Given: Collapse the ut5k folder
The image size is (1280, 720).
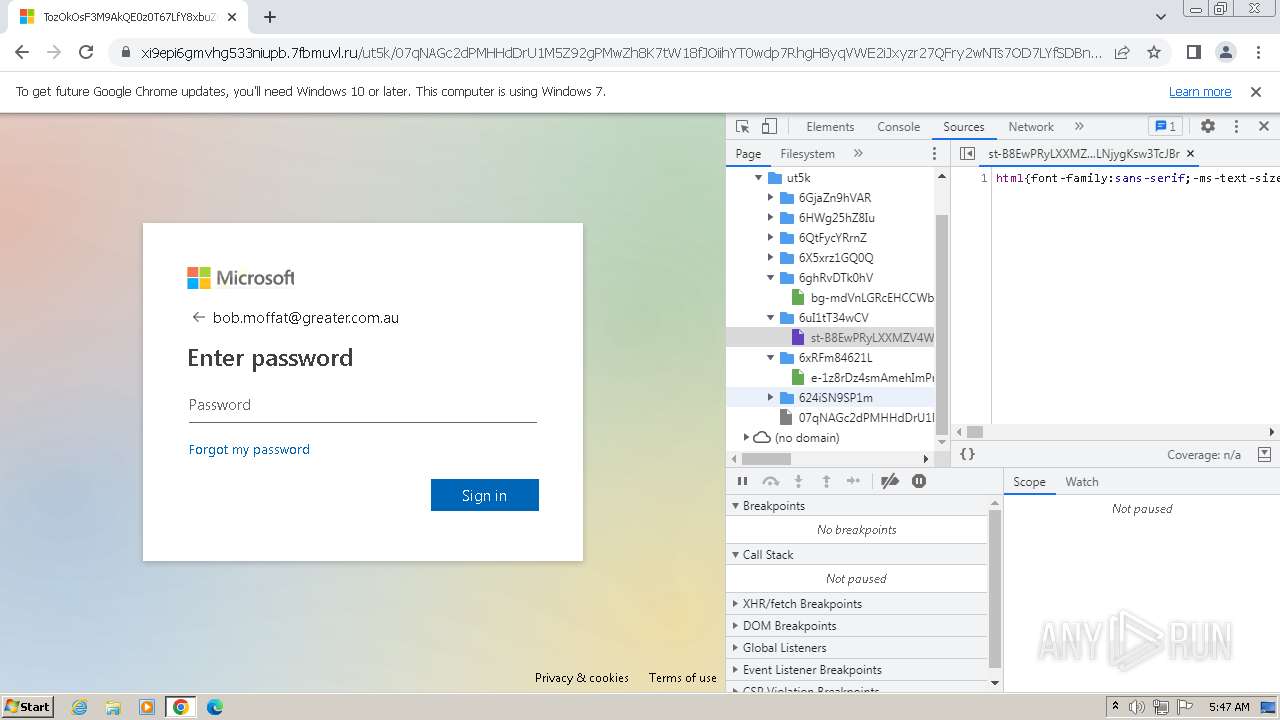Looking at the screenshot, I should point(759,178).
